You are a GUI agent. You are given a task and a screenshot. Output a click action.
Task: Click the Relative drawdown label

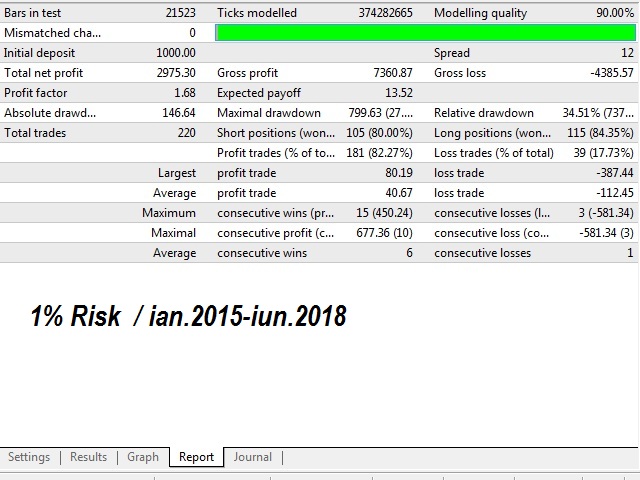[484, 113]
